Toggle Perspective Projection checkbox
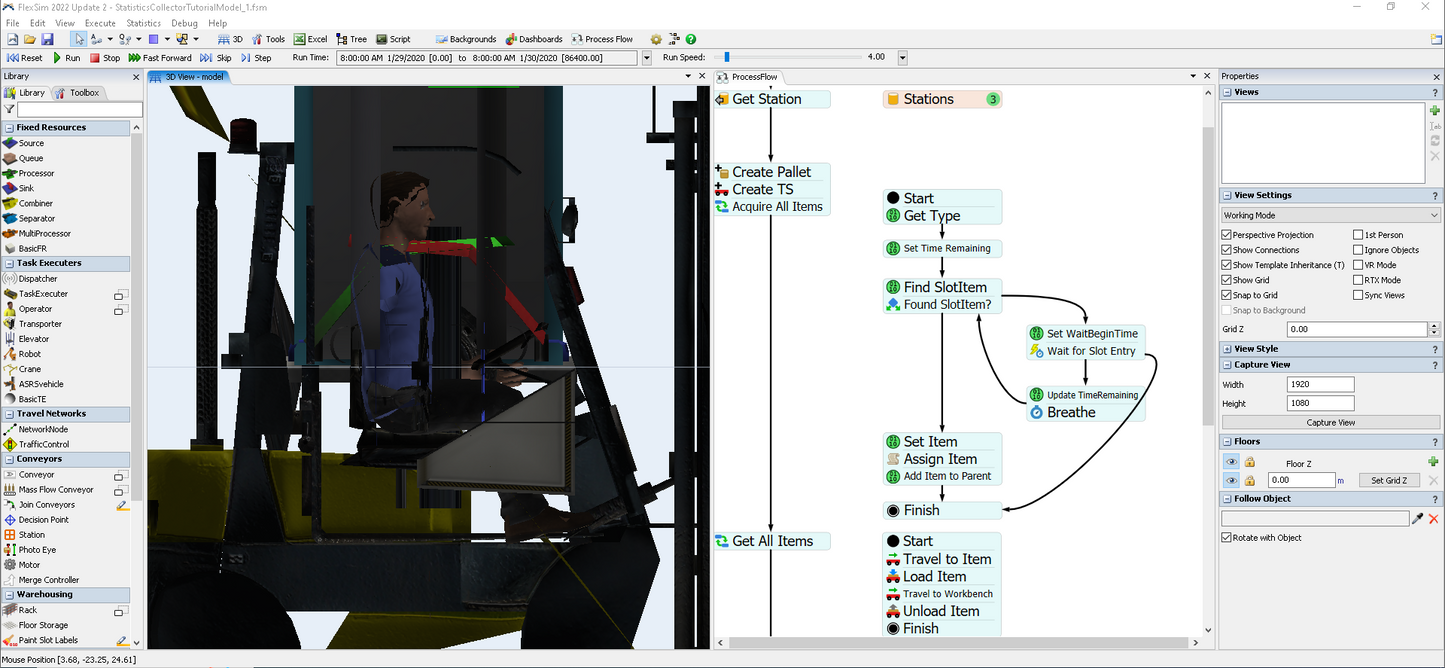The width and height of the screenshot is (1445, 668). (1227, 235)
